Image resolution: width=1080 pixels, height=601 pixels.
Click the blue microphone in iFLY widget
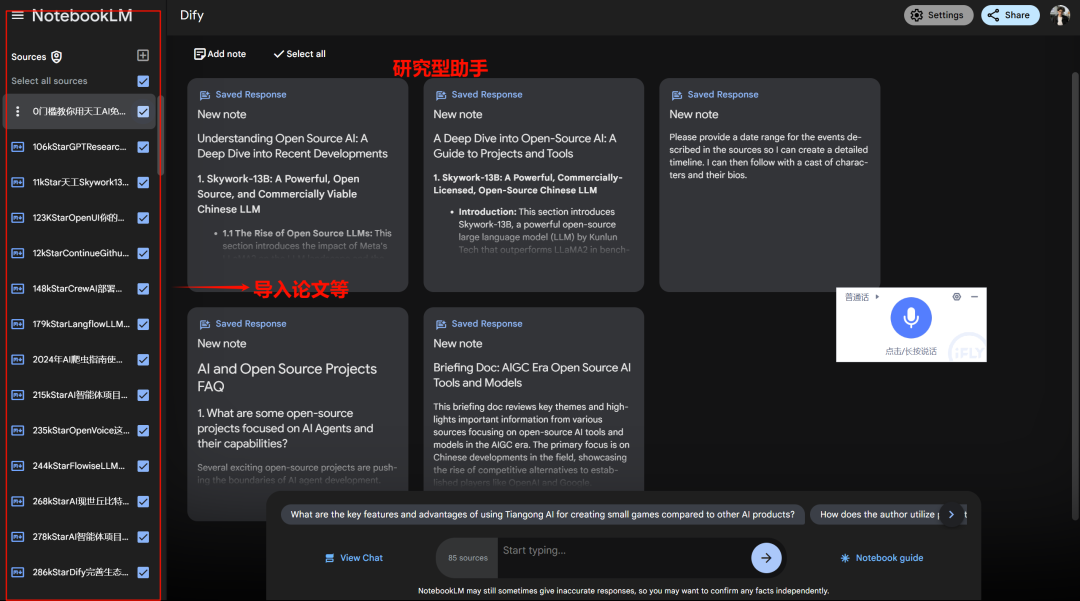(x=911, y=317)
